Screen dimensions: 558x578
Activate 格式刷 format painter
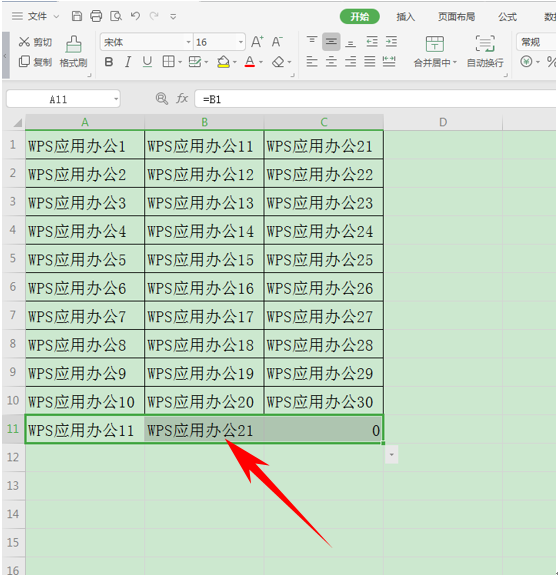point(73,52)
